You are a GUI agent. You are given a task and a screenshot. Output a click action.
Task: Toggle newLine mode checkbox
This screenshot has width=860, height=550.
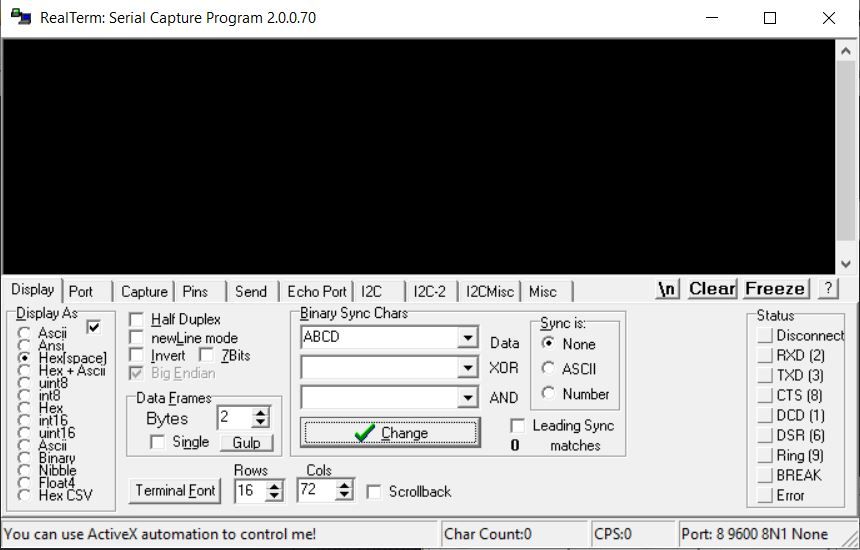point(136,338)
